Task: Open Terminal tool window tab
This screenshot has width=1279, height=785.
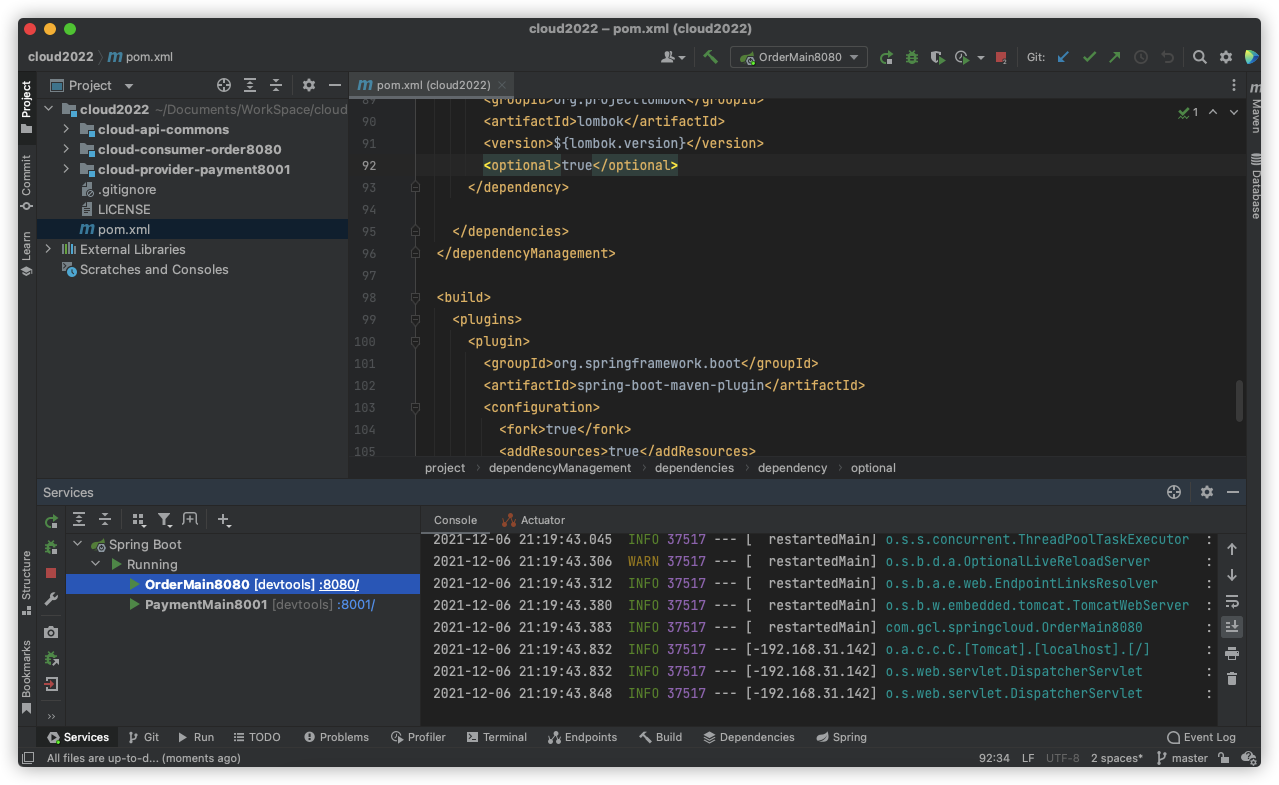Action: (x=496, y=737)
